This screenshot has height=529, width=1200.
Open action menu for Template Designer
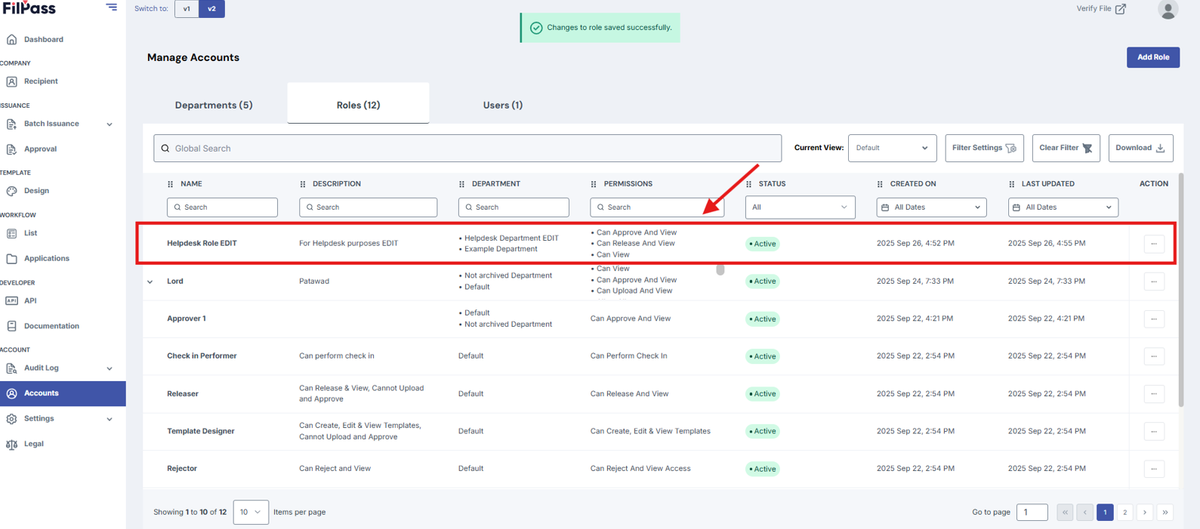pyautogui.click(x=1154, y=431)
